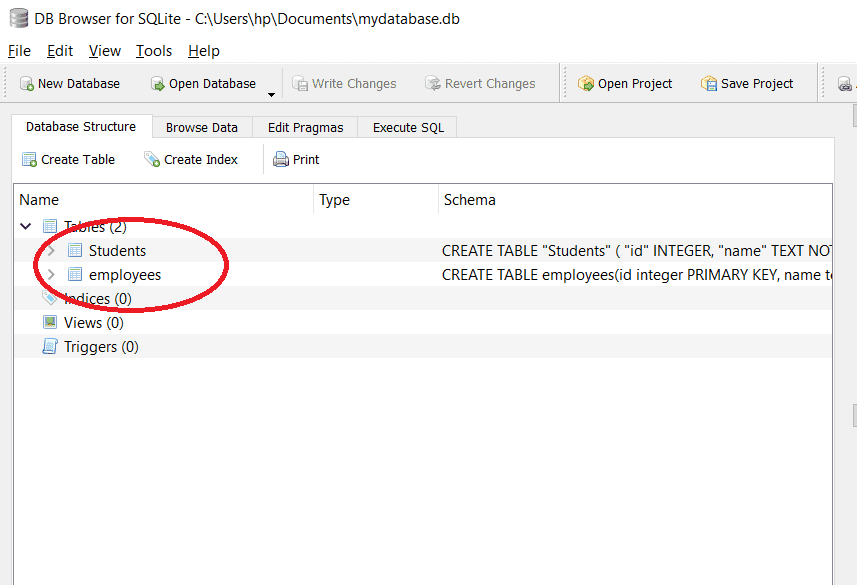Select the Indices (0) row
The image size is (857, 585).
[422, 299]
